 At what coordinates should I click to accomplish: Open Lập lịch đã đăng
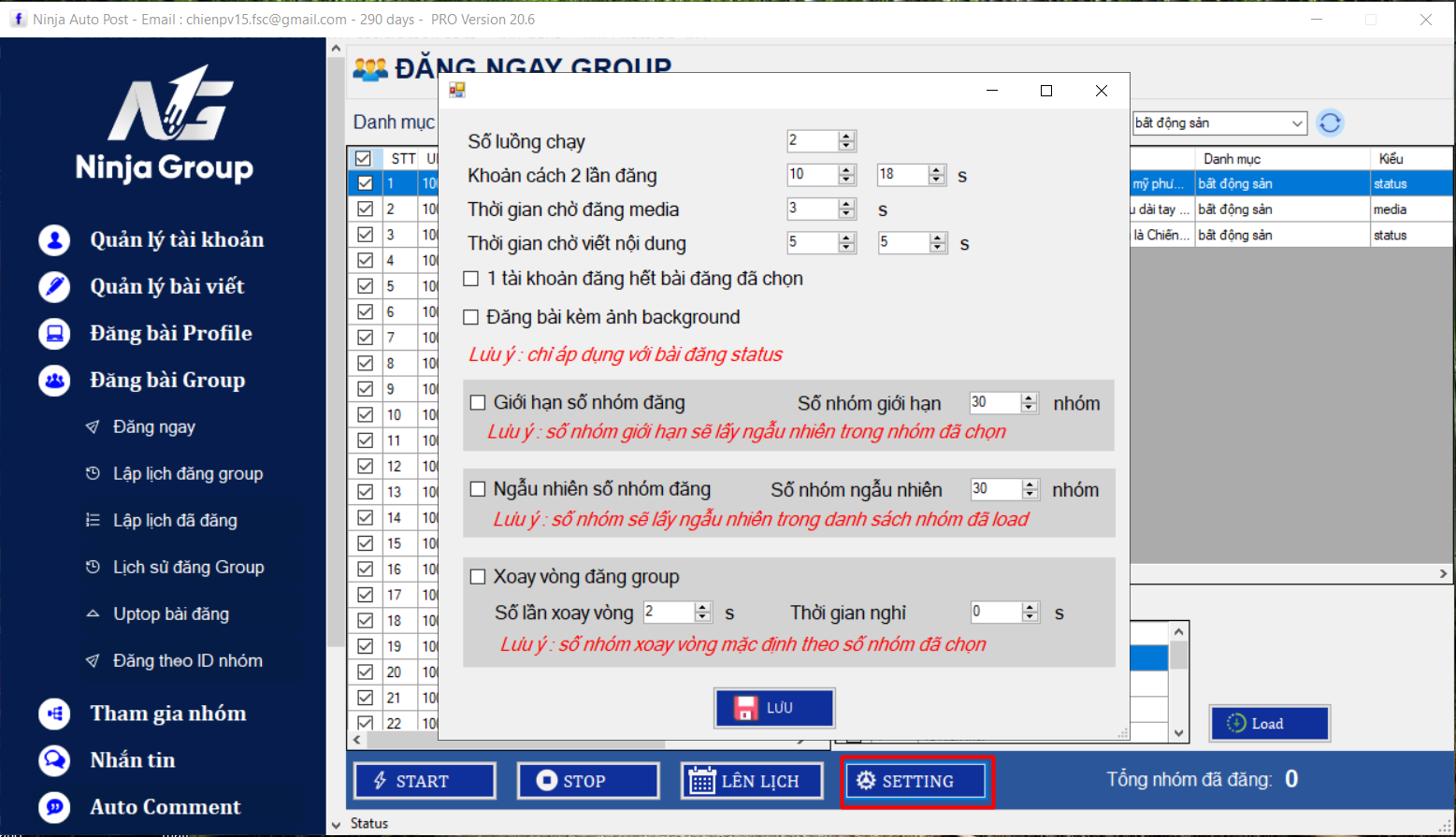(175, 521)
